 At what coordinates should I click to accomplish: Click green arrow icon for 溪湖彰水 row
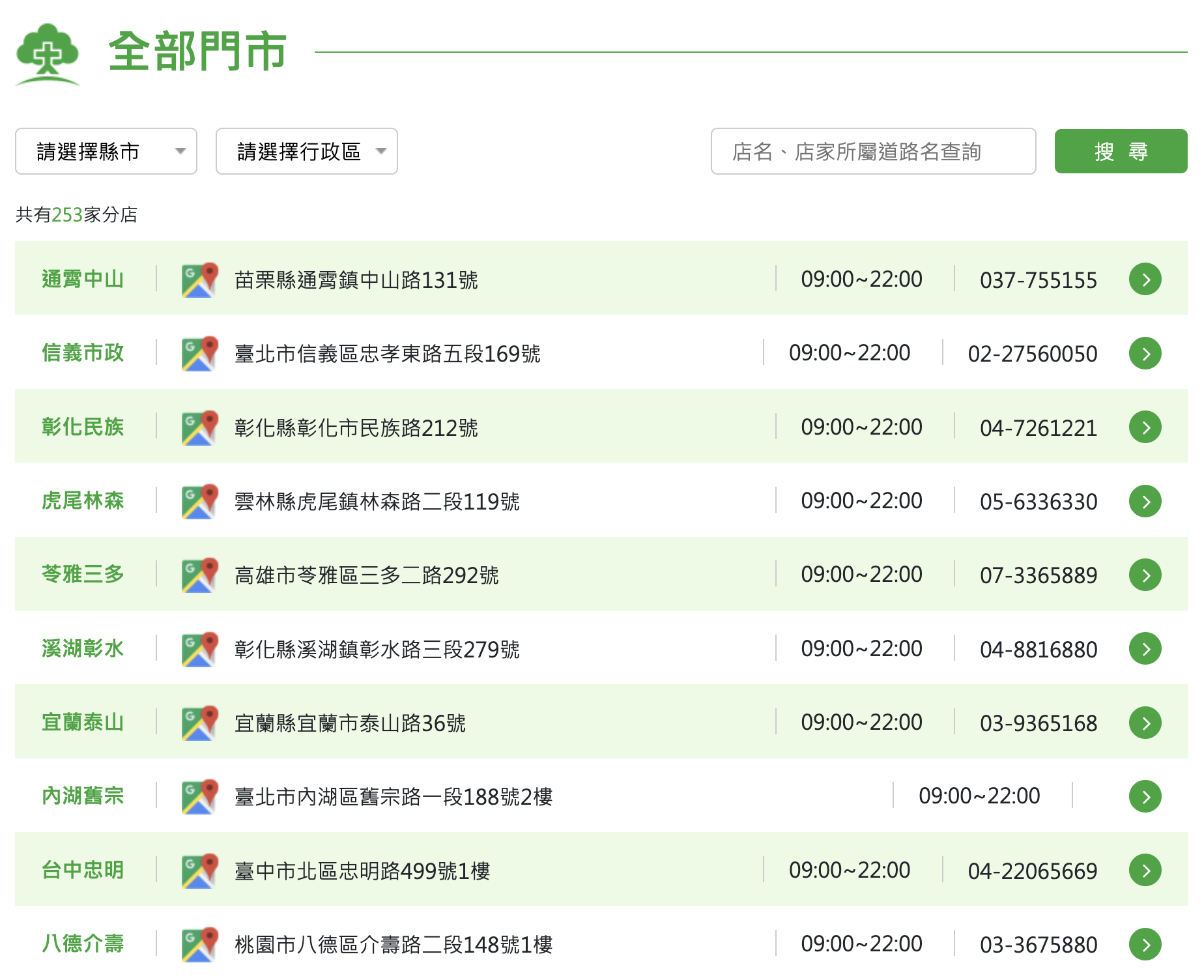coord(1145,649)
